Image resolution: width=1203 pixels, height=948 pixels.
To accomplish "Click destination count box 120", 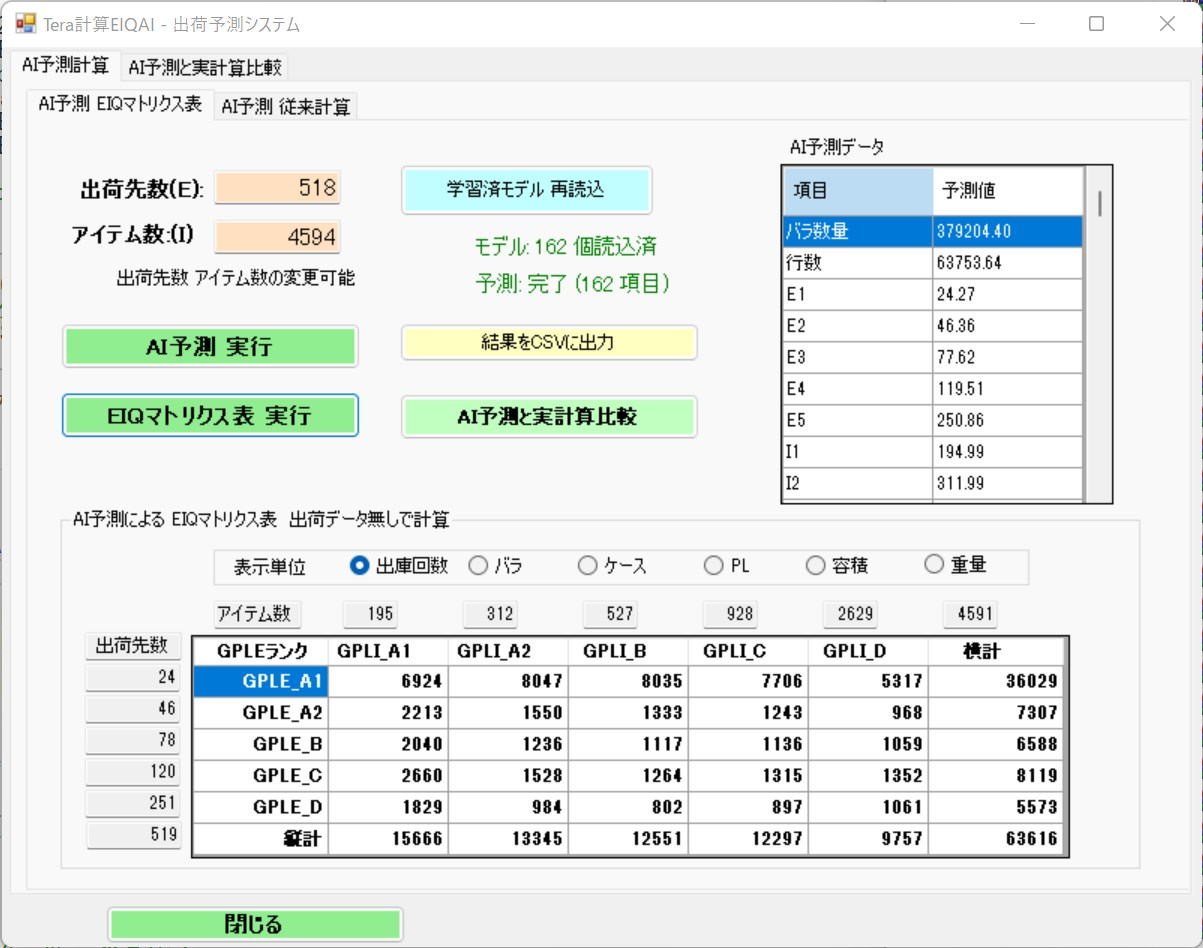I will pyautogui.click(x=133, y=772).
